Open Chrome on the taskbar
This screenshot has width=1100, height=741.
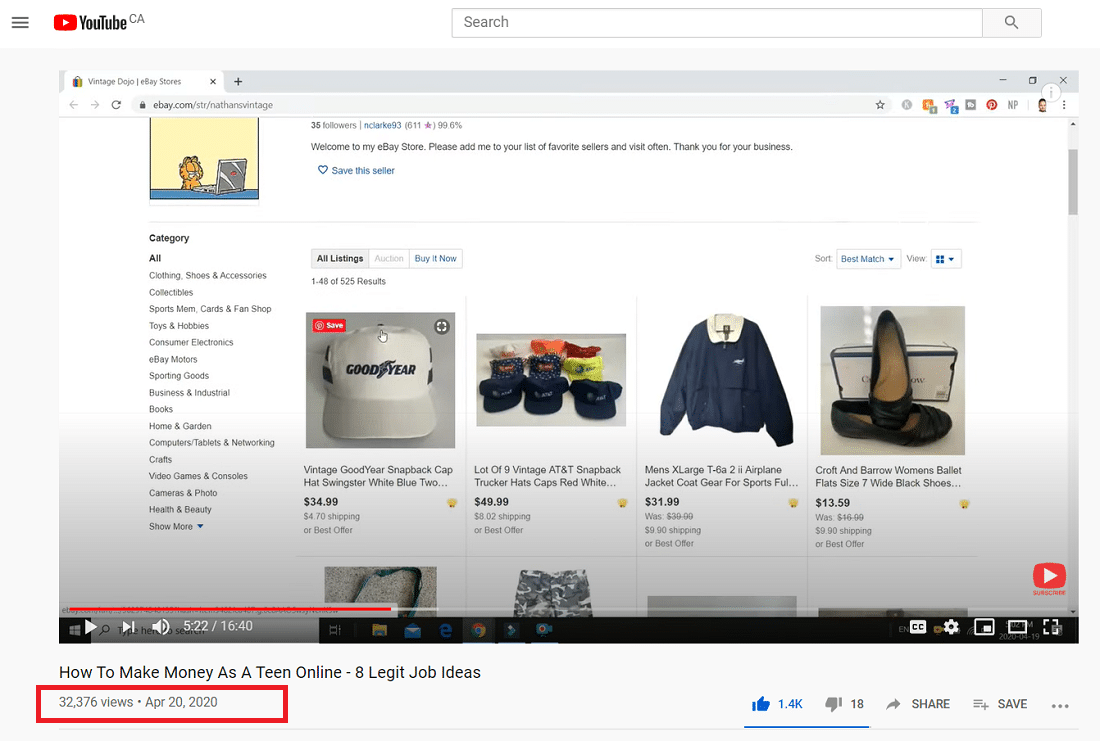click(478, 630)
